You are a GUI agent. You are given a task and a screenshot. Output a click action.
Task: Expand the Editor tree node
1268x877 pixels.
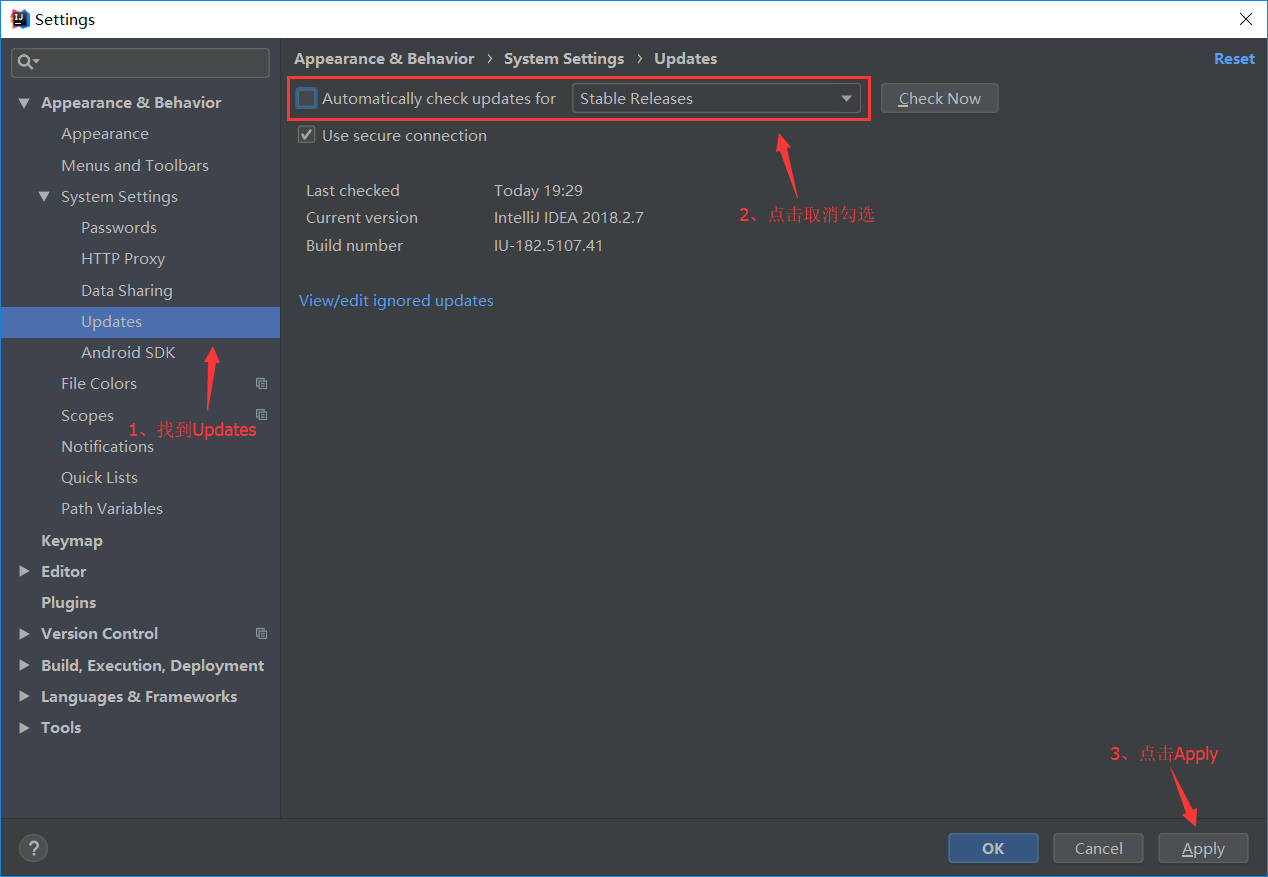click(x=24, y=571)
